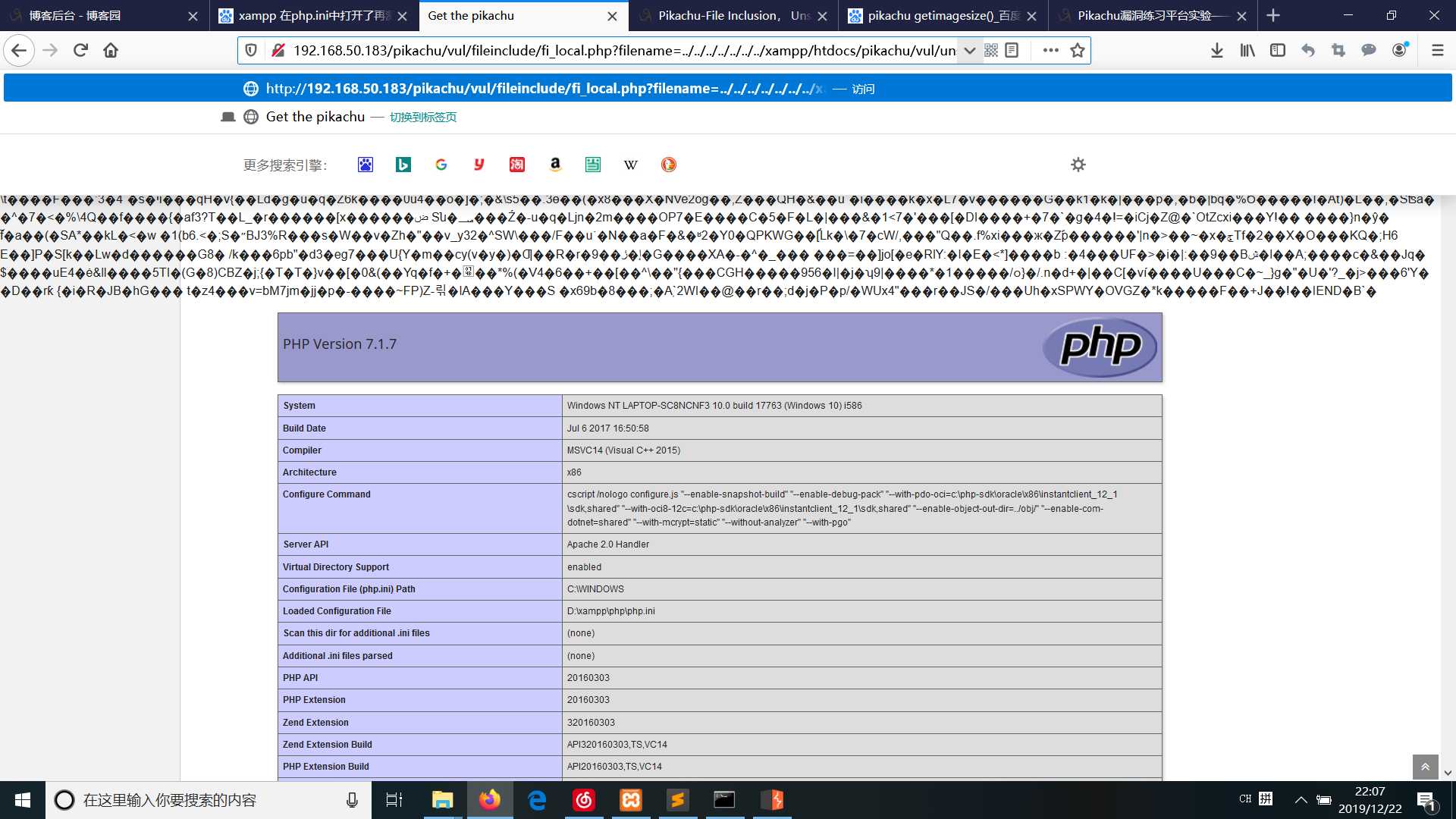
Task: Search with the Bing engine
Action: pos(403,165)
